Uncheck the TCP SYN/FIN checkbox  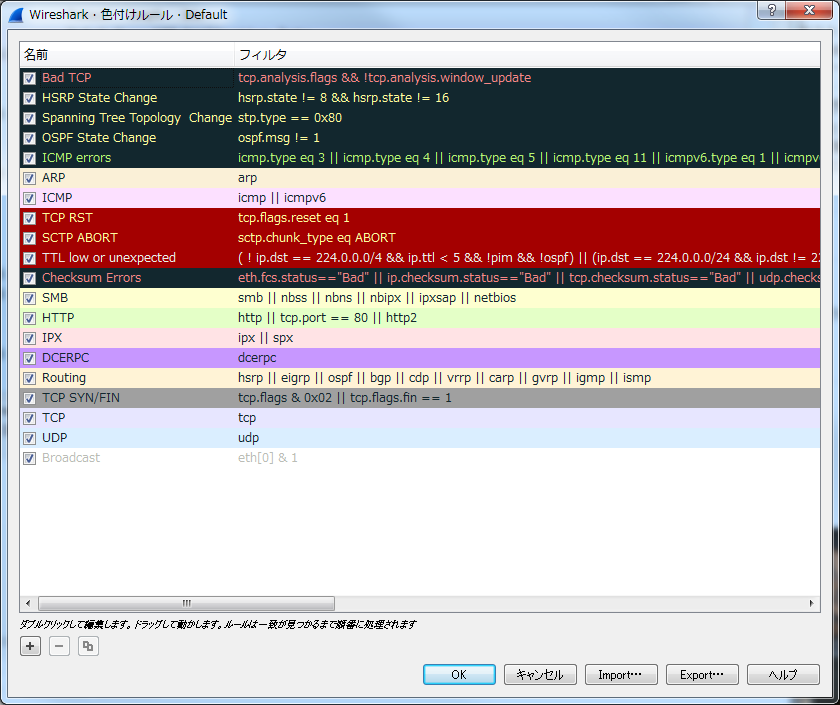pyautogui.click(x=29, y=398)
